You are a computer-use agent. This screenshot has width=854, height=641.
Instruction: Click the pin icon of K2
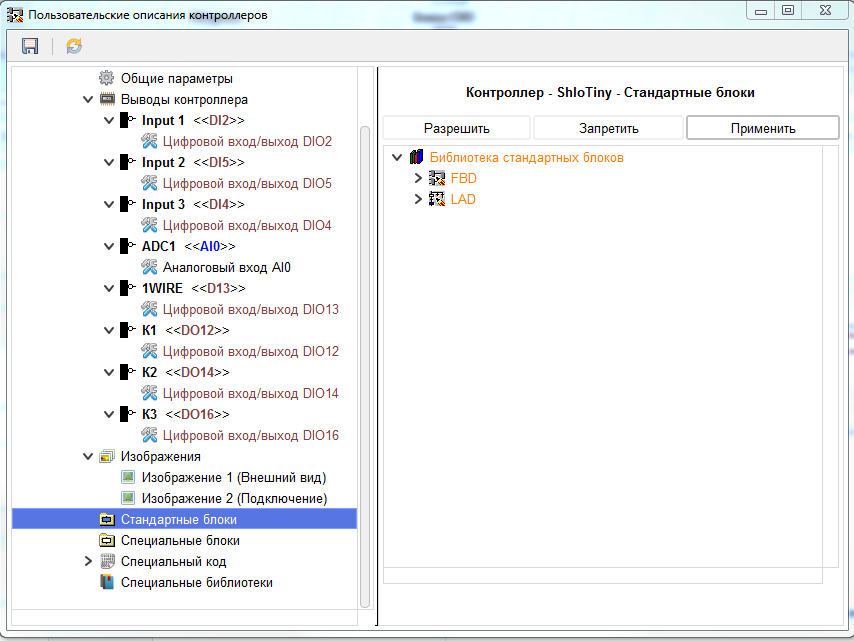point(128,371)
